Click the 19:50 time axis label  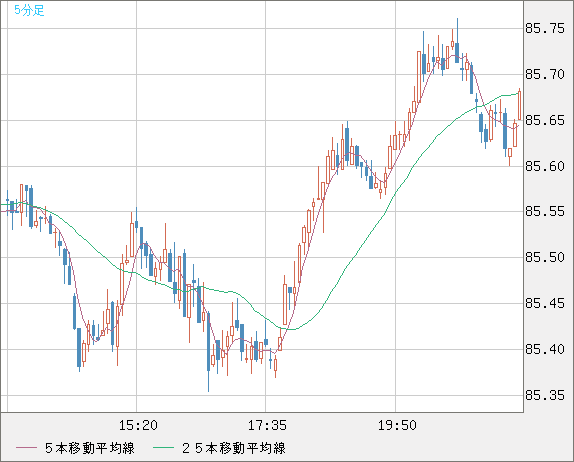coord(397,425)
